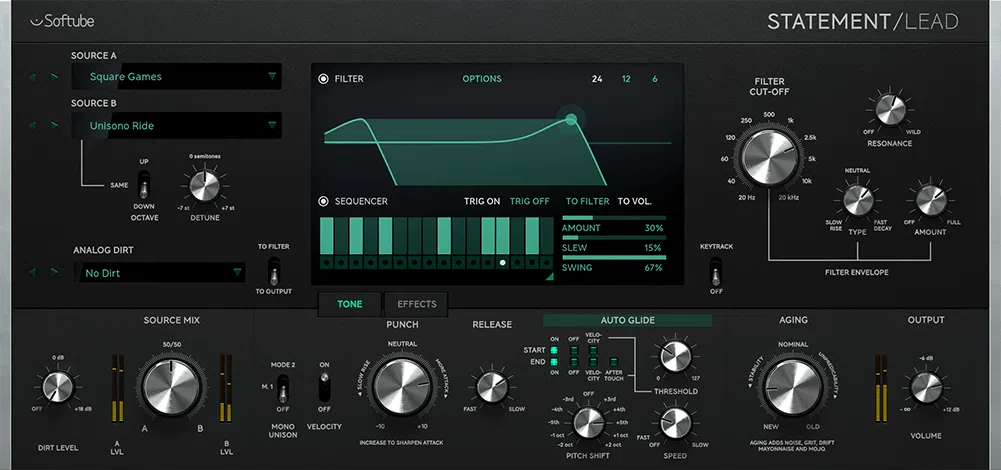Click next preset arrow for Analog Dirt
1001x470 pixels.
(x=54, y=272)
